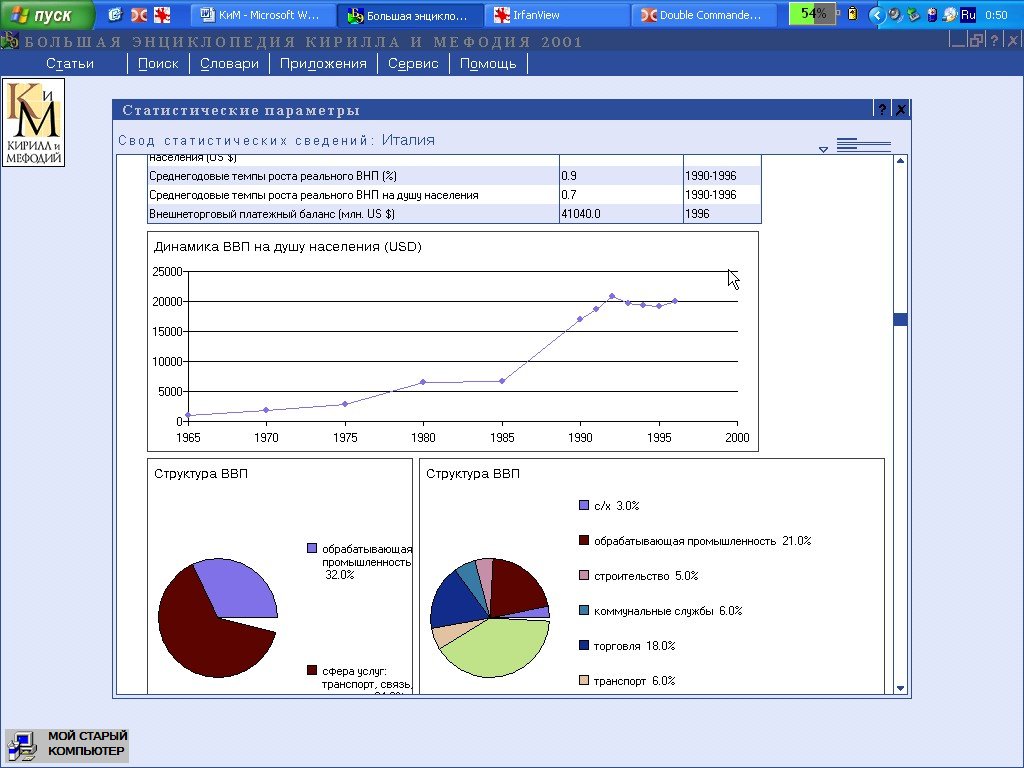Click the Кирилл и Мефодий logo
Viewport: 1024px width, 768px height.
[33, 122]
